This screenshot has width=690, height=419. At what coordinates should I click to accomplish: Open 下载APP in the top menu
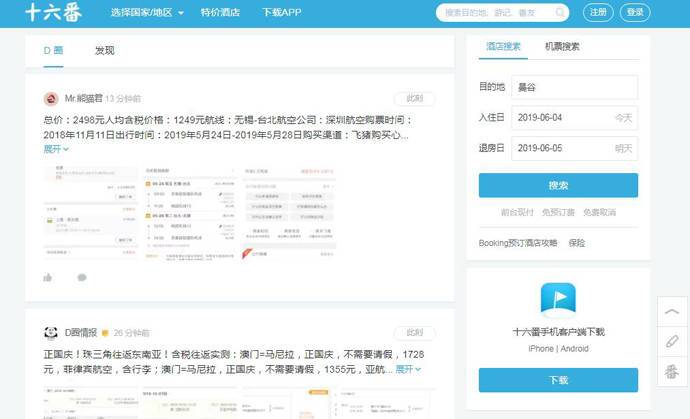tap(282, 12)
